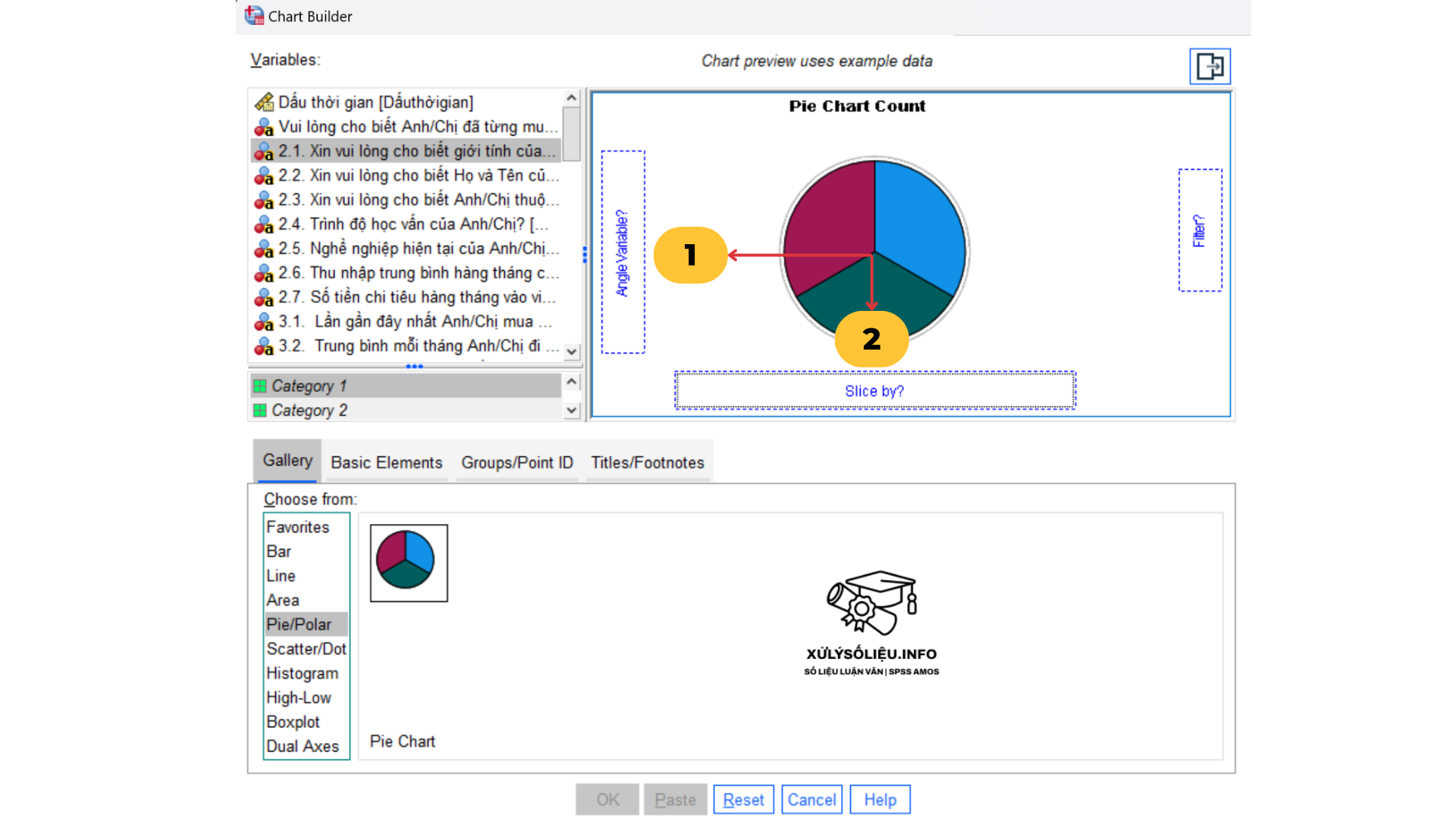This screenshot has width=1456, height=819.
Task: Click the nominal icon of variable 2.4
Action: (264, 224)
